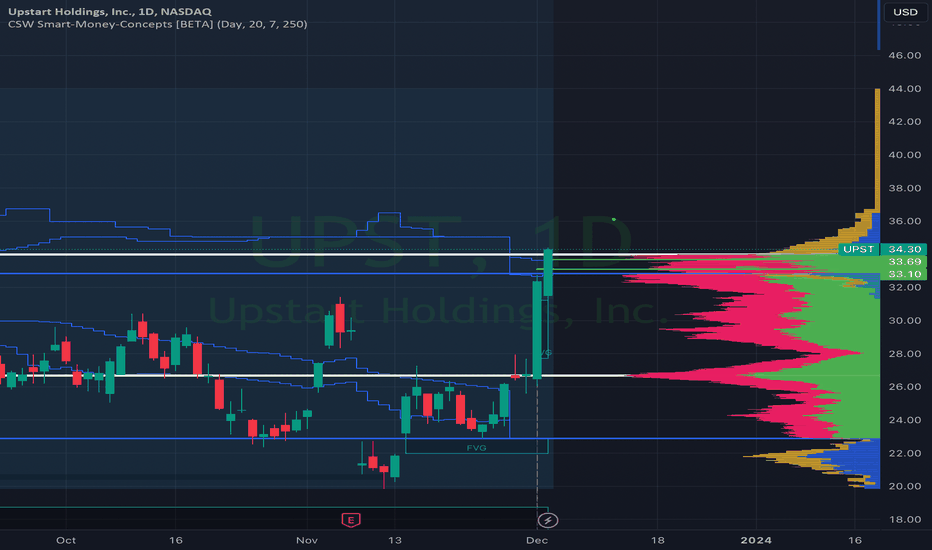Open the USD currency selector
The image size is (932, 550).
point(905,12)
